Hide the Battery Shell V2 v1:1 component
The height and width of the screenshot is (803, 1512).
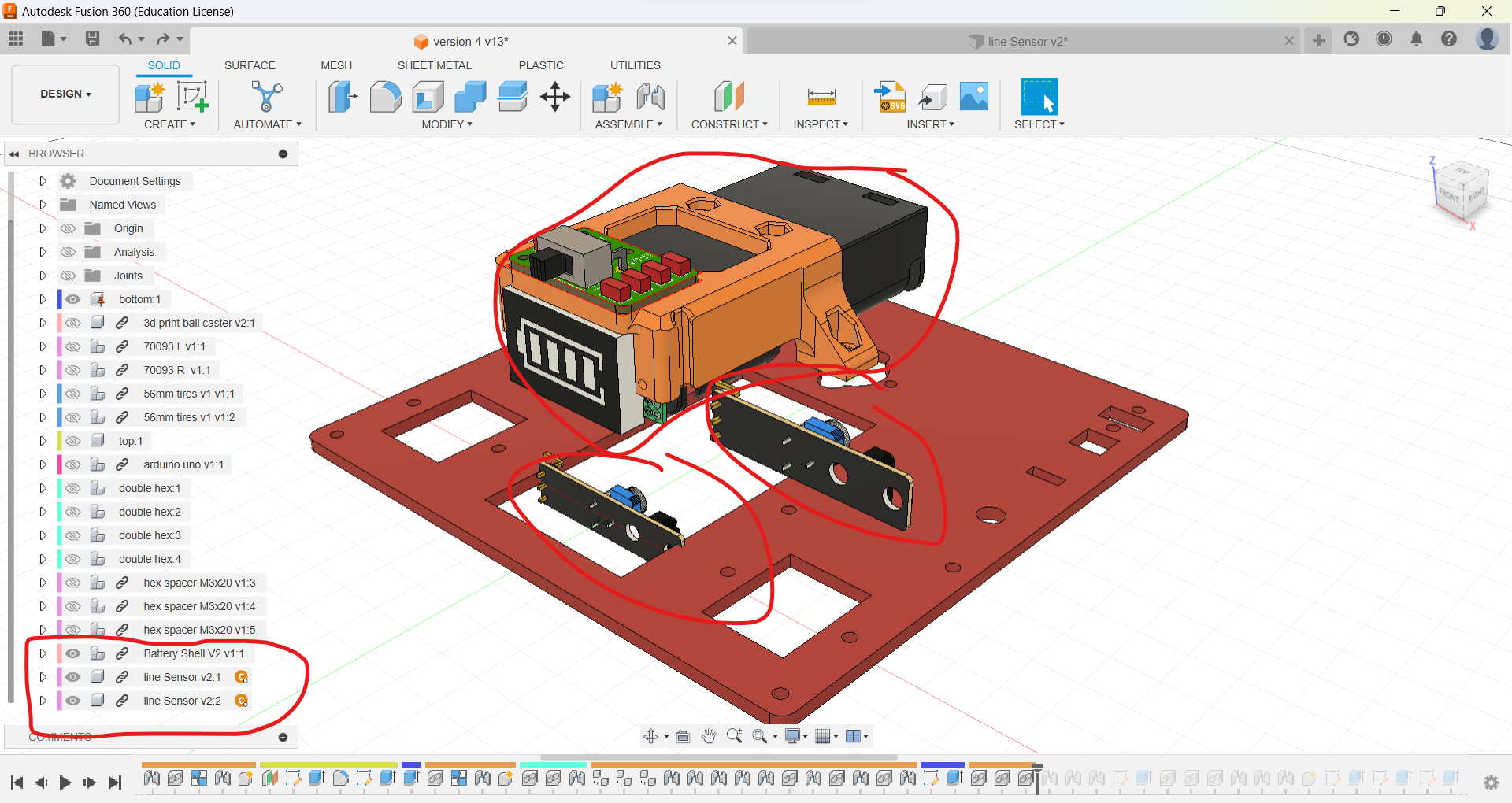pyautogui.click(x=73, y=653)
